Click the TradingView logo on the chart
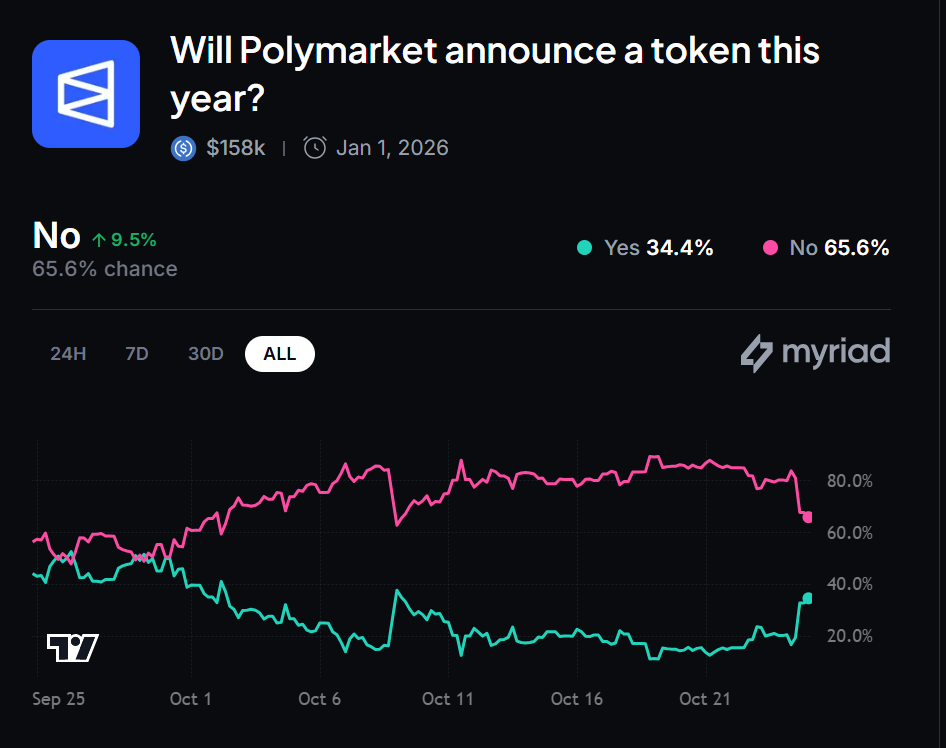946x748 pixels. coord(73,646)
